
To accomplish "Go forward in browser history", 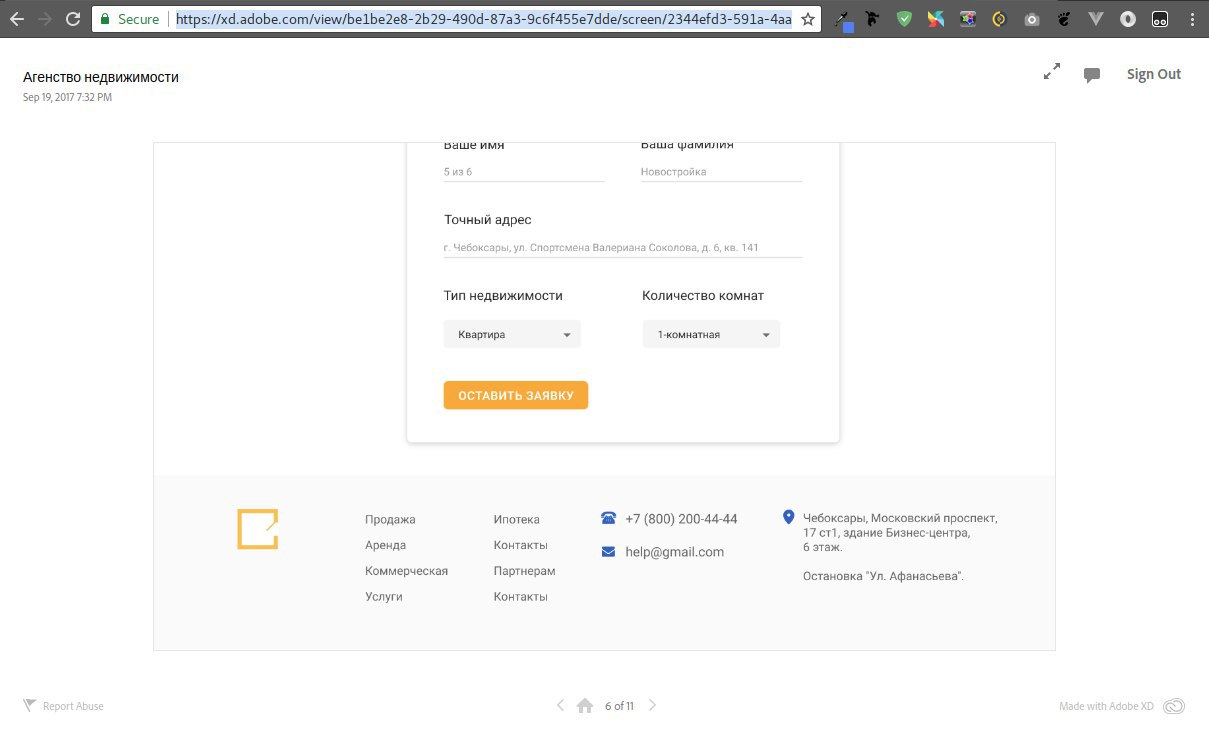I will pos(45,19).
